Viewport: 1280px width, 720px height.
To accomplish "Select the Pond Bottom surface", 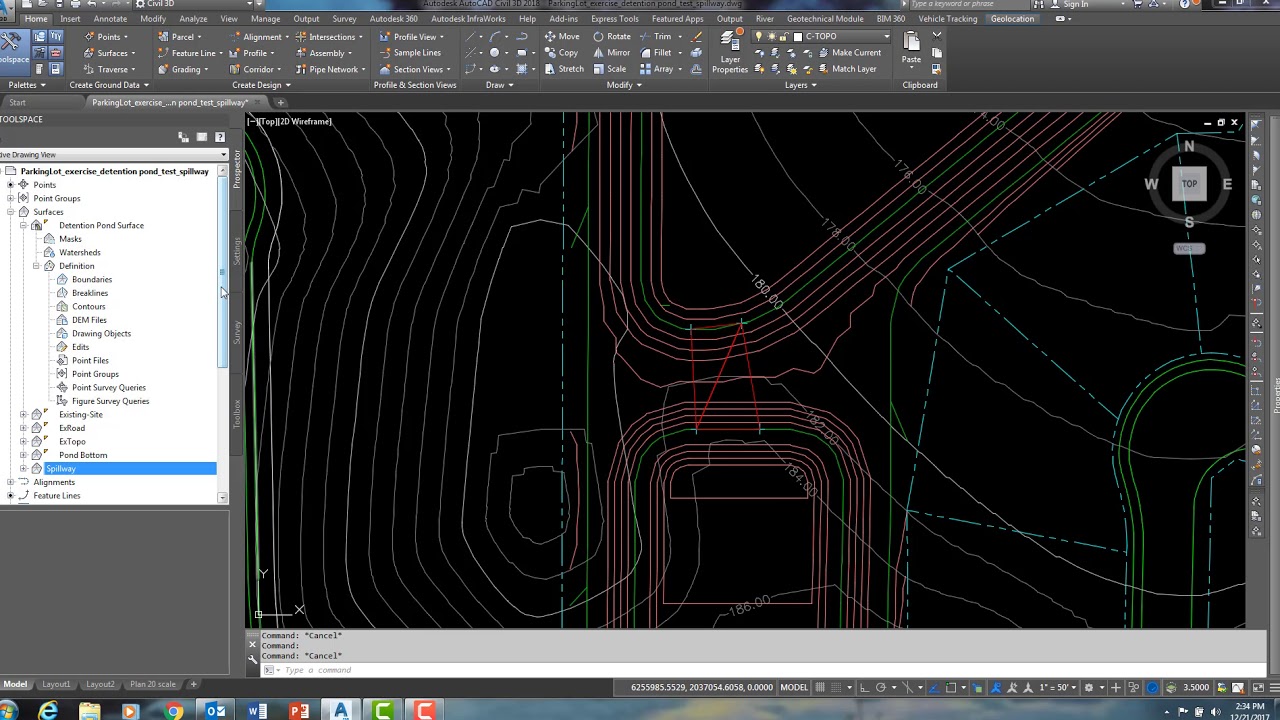I will click(x=83, y=455).
